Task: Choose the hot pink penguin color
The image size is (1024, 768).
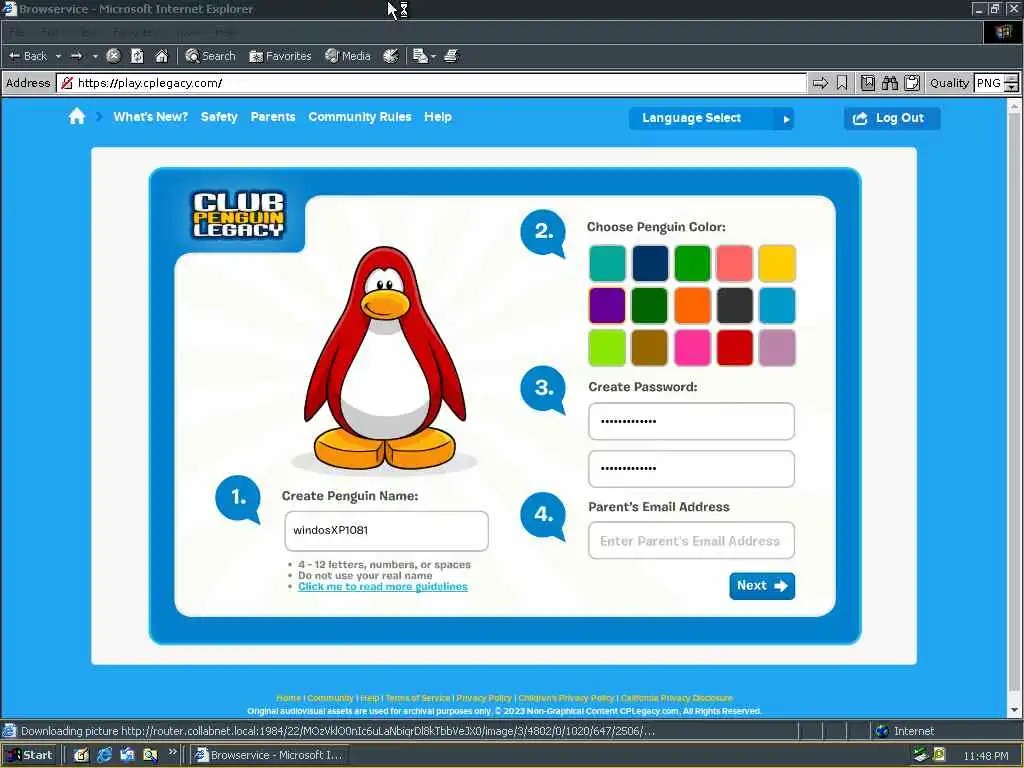Action: coord(692,347)
